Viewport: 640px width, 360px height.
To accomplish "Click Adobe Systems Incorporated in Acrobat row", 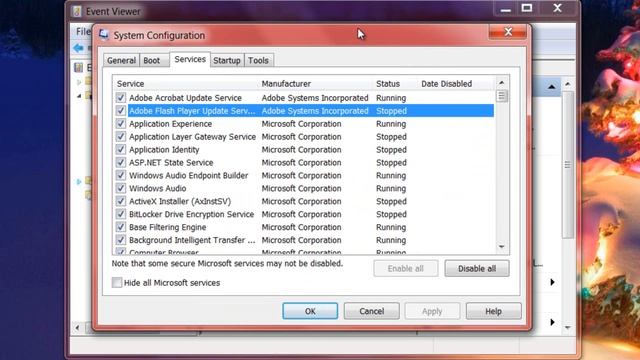I will click(315, 98).
